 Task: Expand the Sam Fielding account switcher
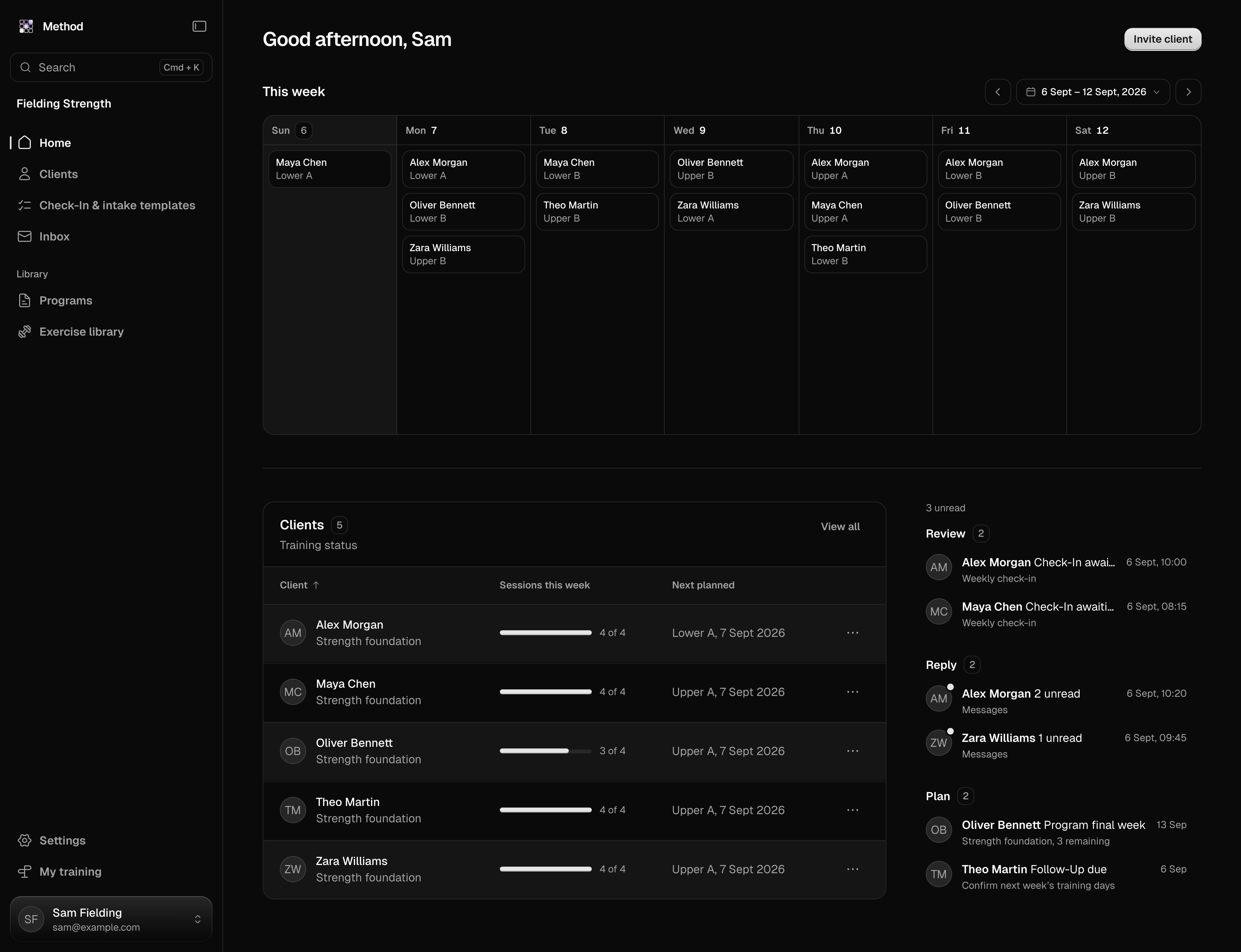[x=111, y=919]
